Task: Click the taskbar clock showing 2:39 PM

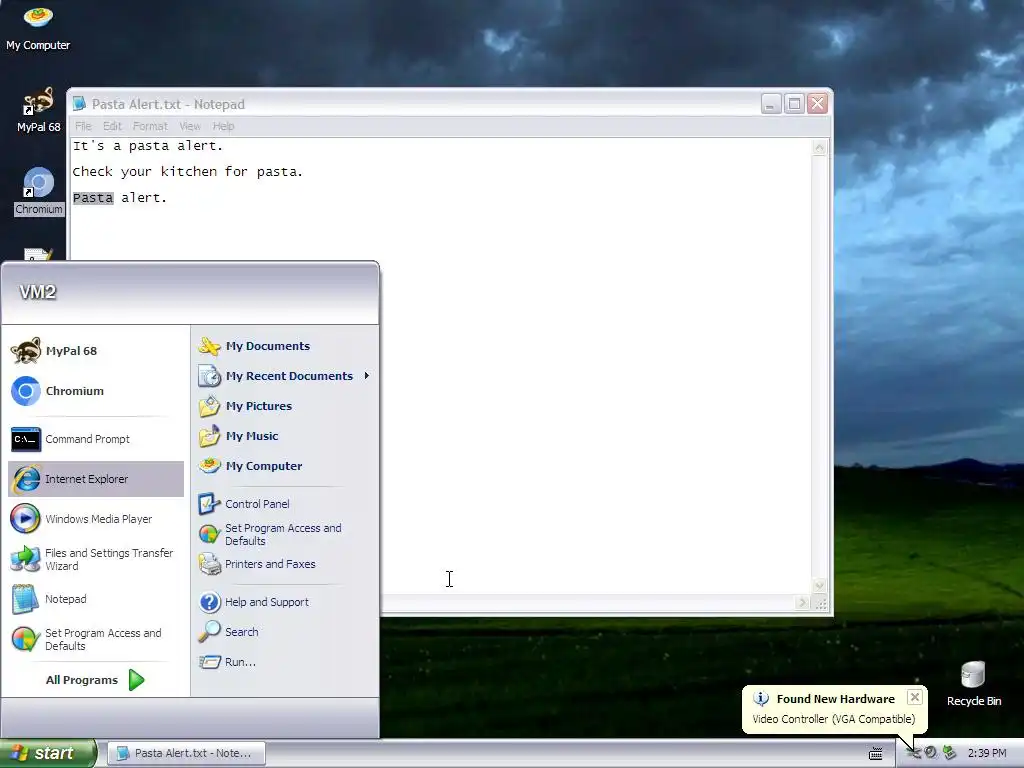Action: point(987,753)
